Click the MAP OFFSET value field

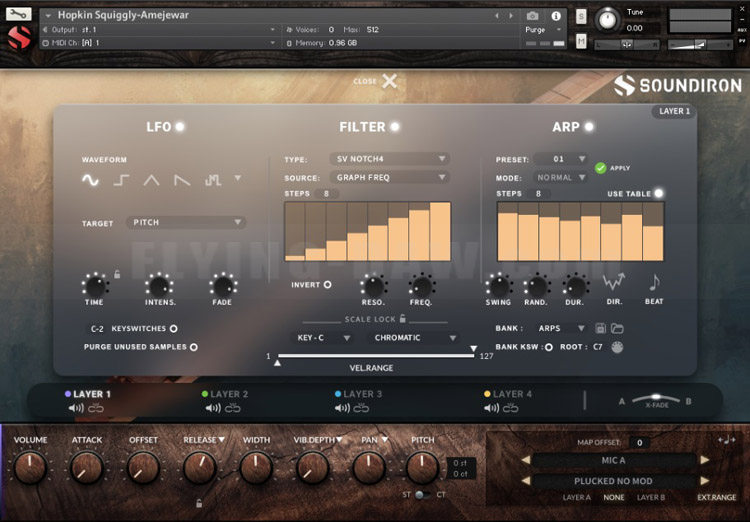pyautogui.click(x=640, y=443)
